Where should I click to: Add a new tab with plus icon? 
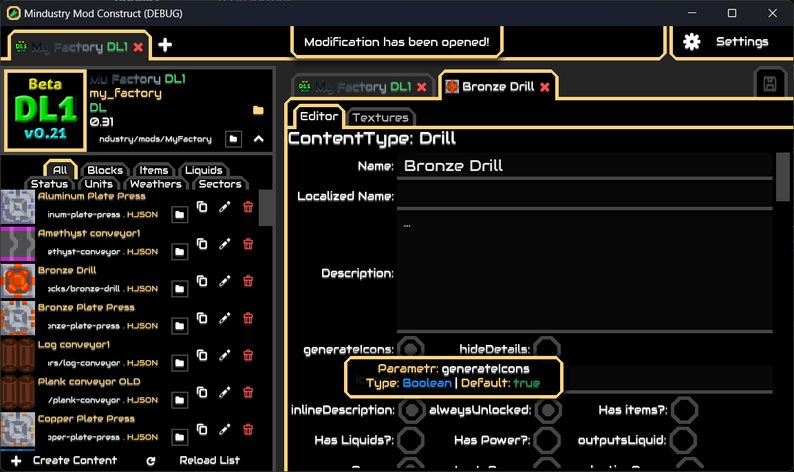pyautogui.click(x=165, y=45)
